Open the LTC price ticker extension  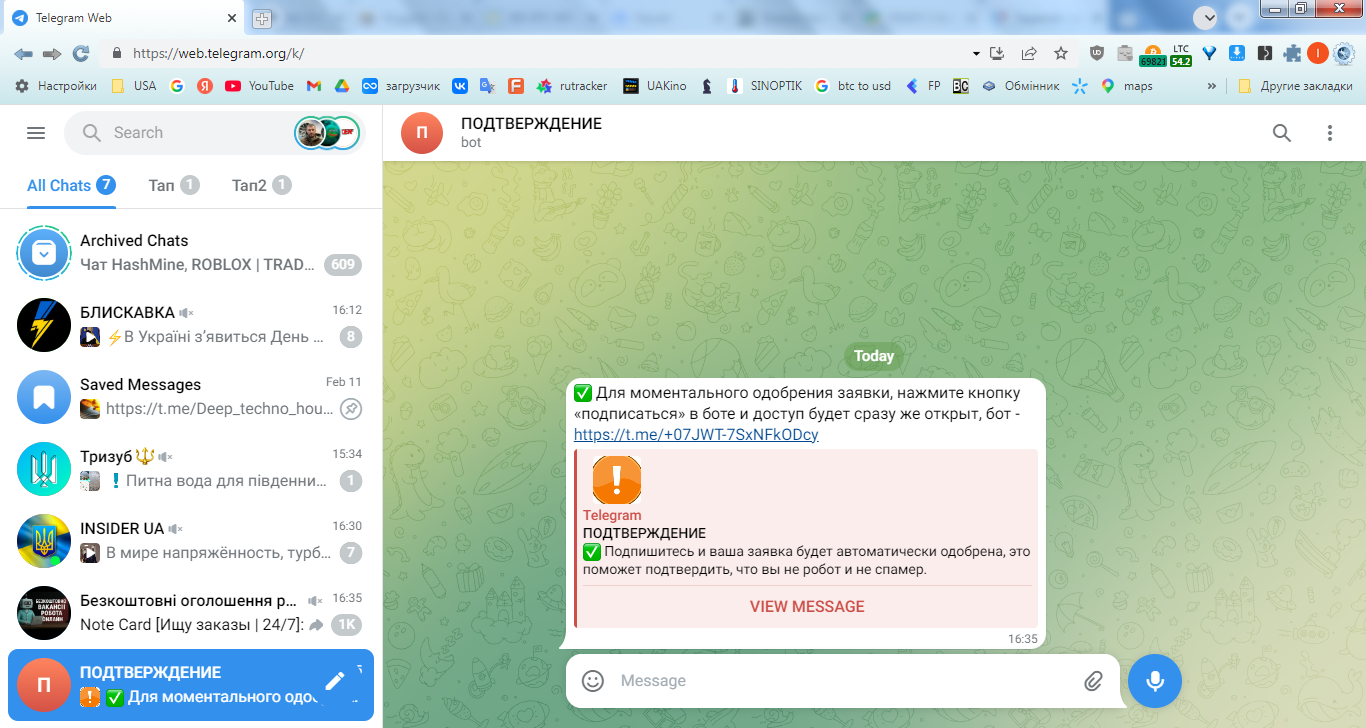point(1181,55)
